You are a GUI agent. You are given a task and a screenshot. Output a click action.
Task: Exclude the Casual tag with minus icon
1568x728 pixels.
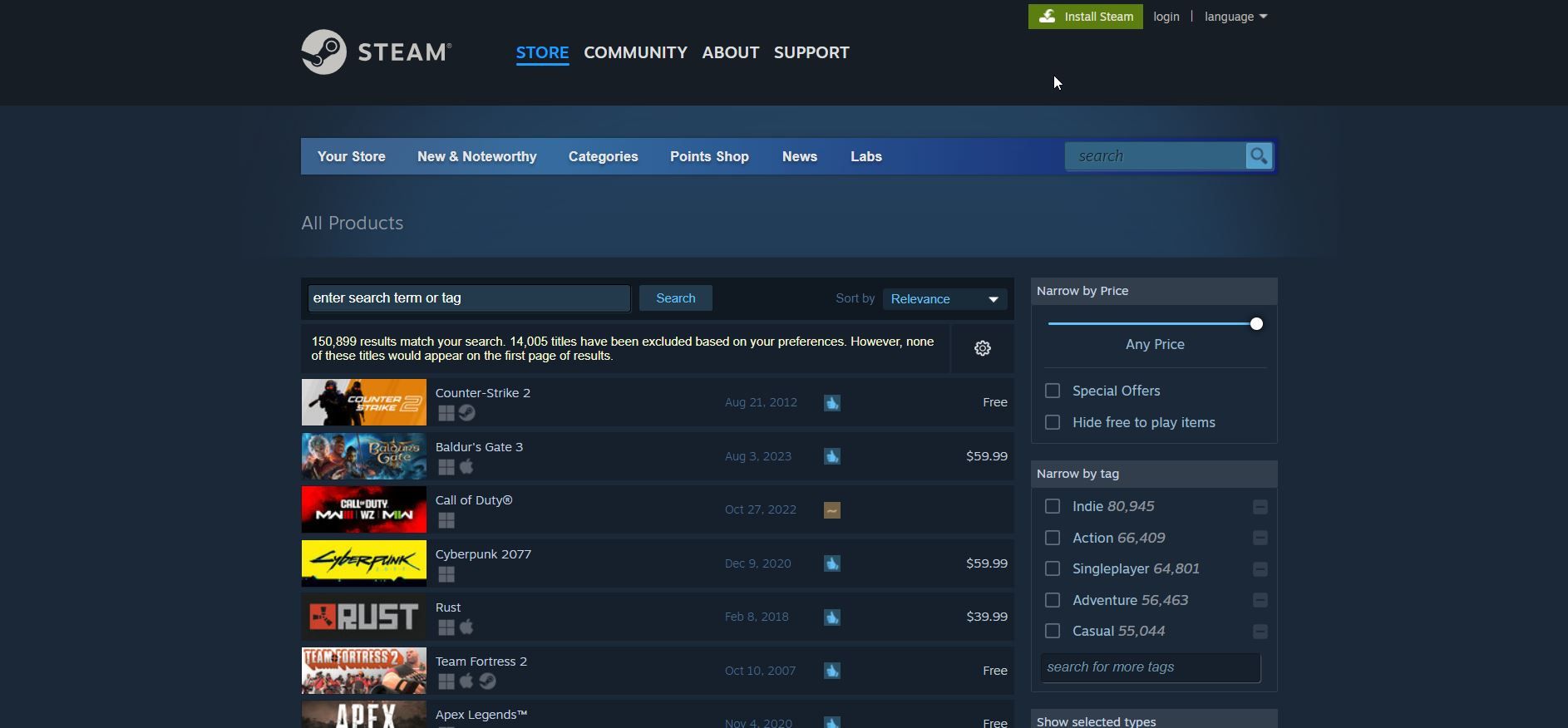click(1260, 632)
